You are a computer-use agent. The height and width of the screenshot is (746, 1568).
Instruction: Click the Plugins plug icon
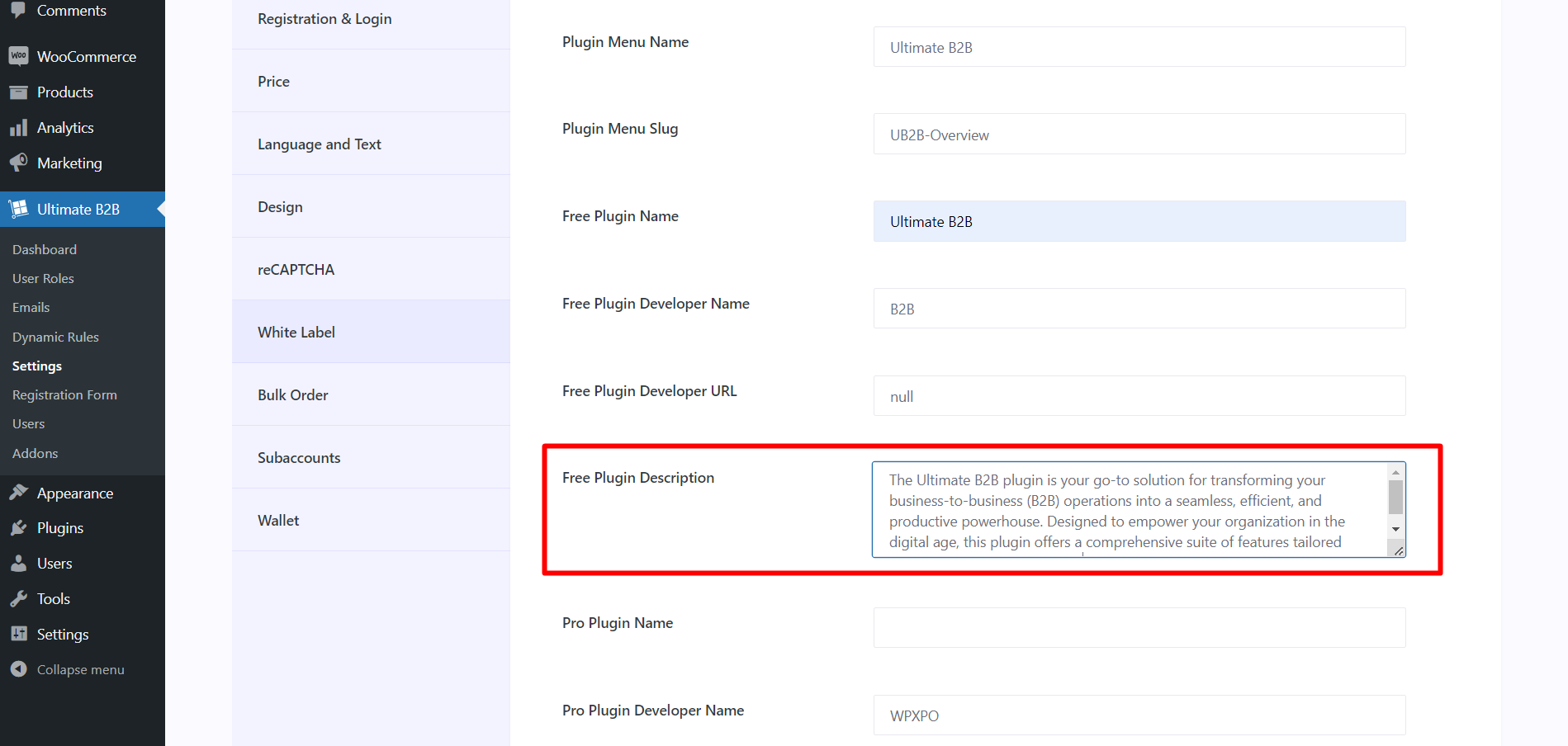pyautogui.click(x=18, y=528)
